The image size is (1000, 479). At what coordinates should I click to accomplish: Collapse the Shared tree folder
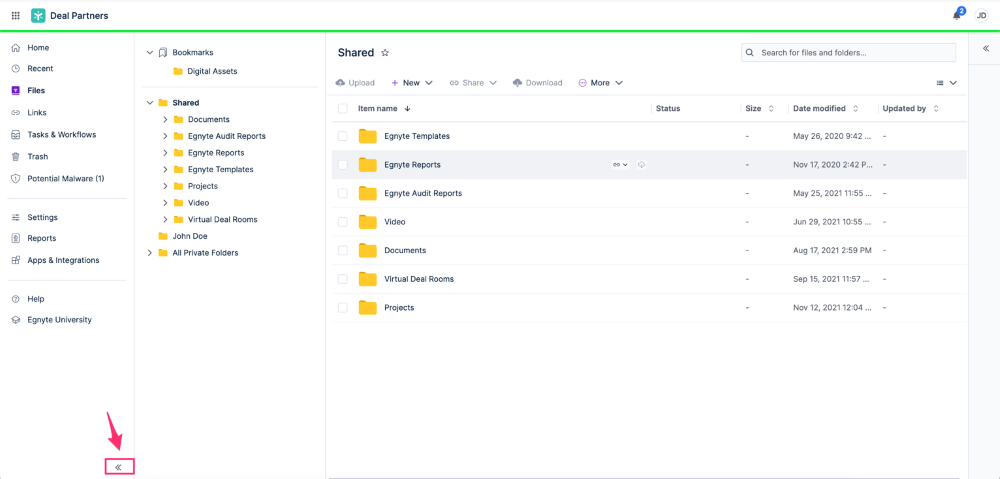click(x=150, y=103)
